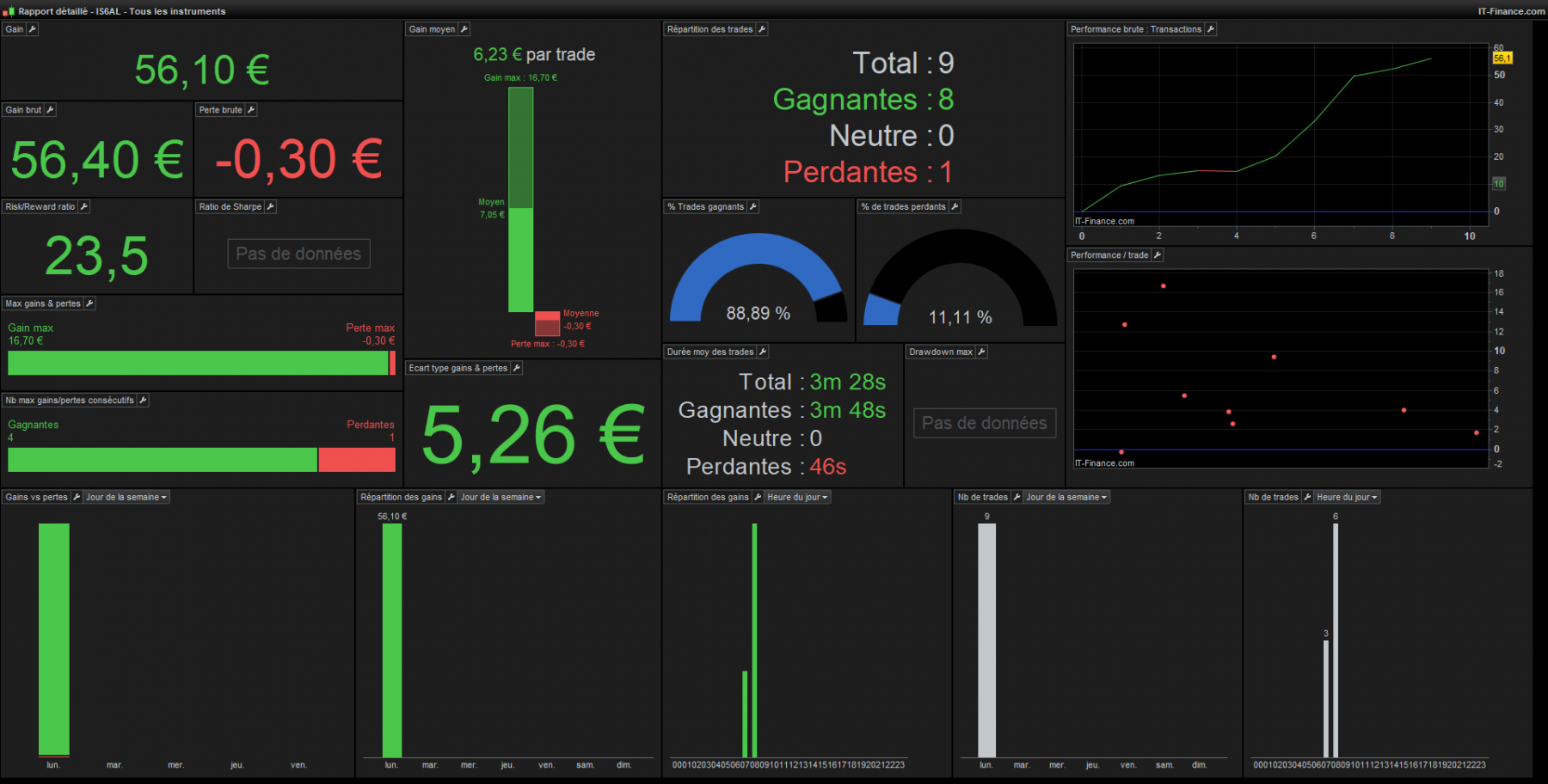Click Pas de données under Ratio de Sharpe

click(298, 254)
